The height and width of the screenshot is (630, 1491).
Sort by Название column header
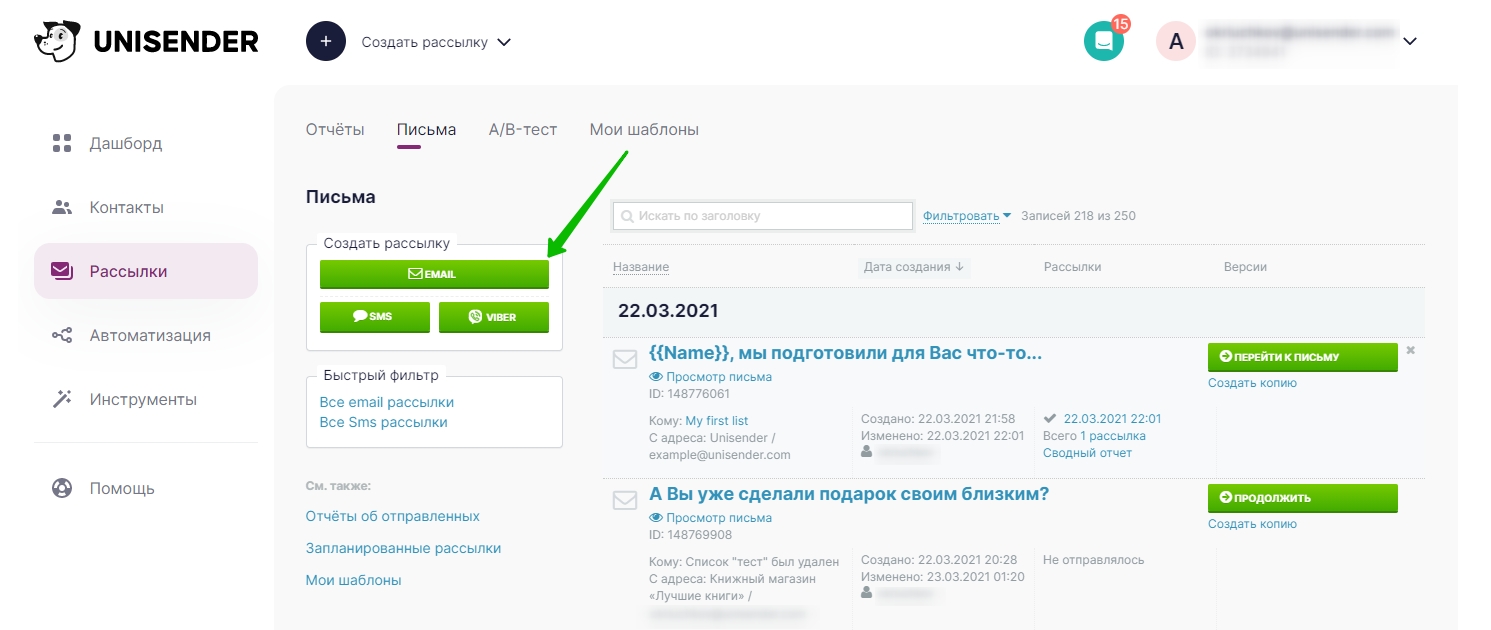pyautogui.click(x=641, y=267)
